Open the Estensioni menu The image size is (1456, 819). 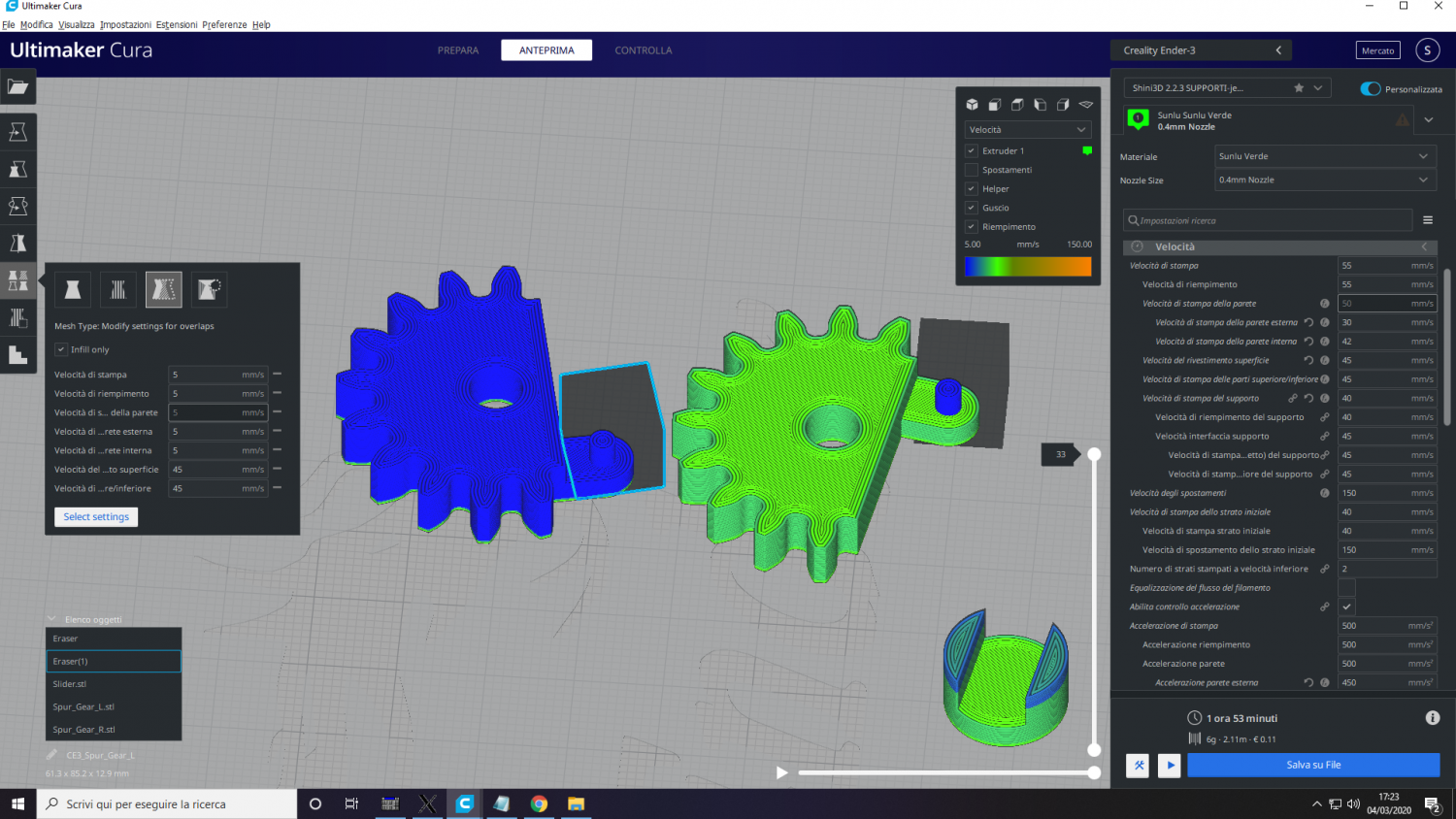[177, 24]
